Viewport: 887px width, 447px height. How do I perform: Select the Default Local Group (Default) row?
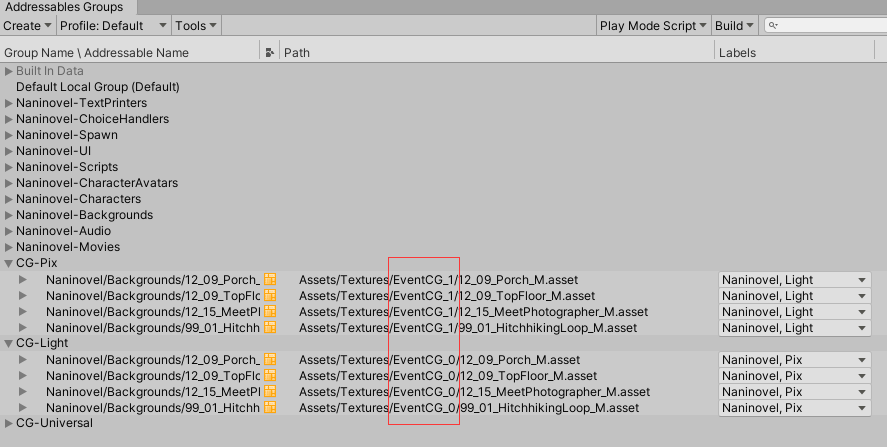pos(97,87)
